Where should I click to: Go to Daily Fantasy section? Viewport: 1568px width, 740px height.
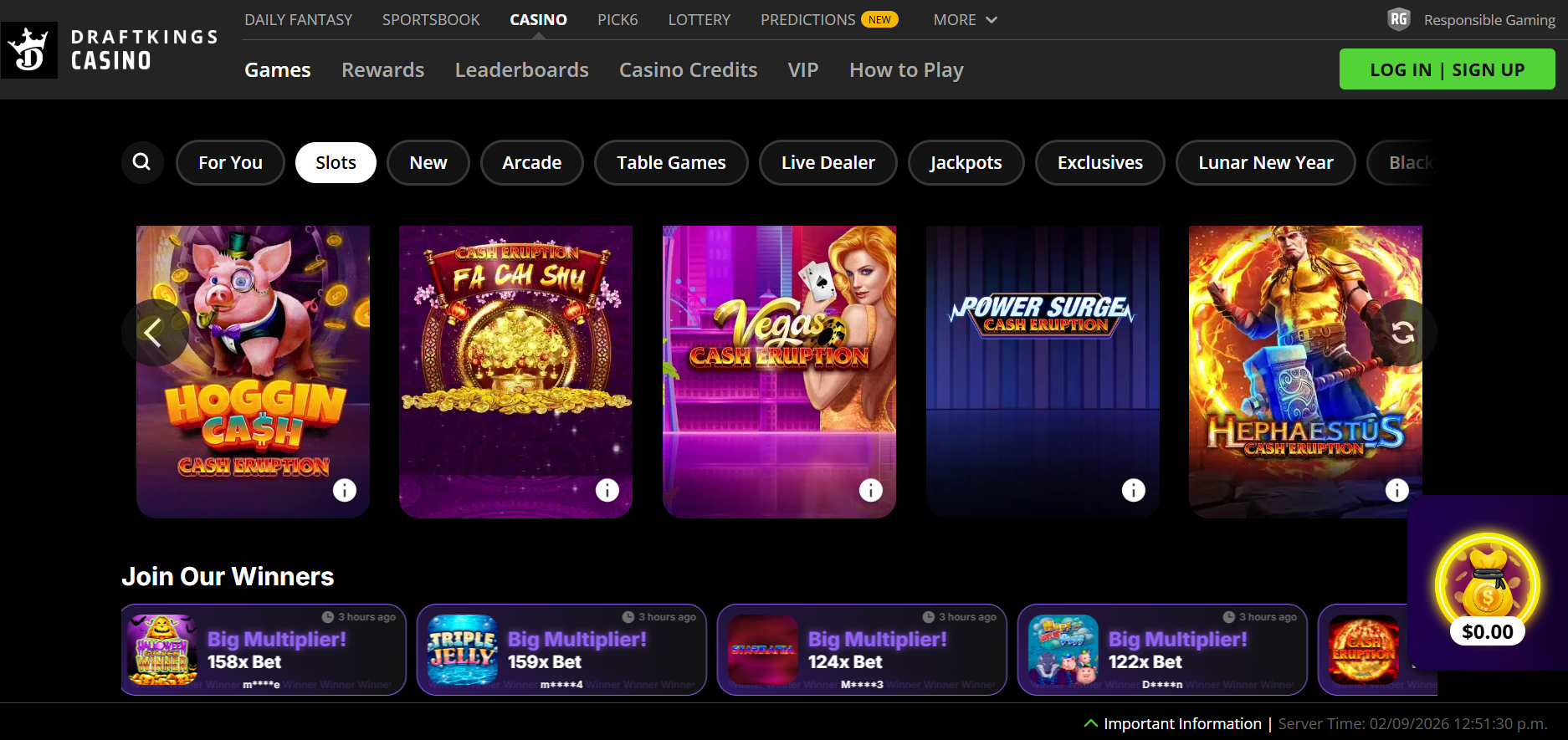(298, 19)
